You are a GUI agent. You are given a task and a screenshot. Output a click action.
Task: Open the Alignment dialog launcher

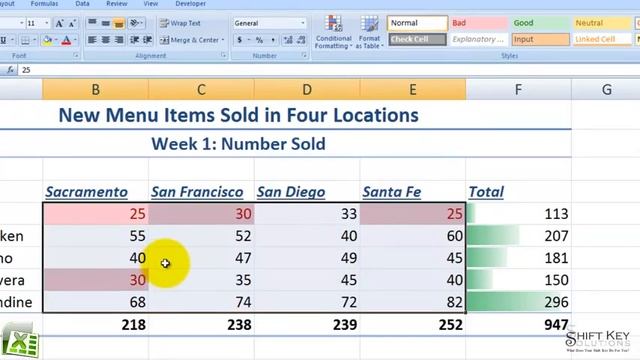pos(224,55)
